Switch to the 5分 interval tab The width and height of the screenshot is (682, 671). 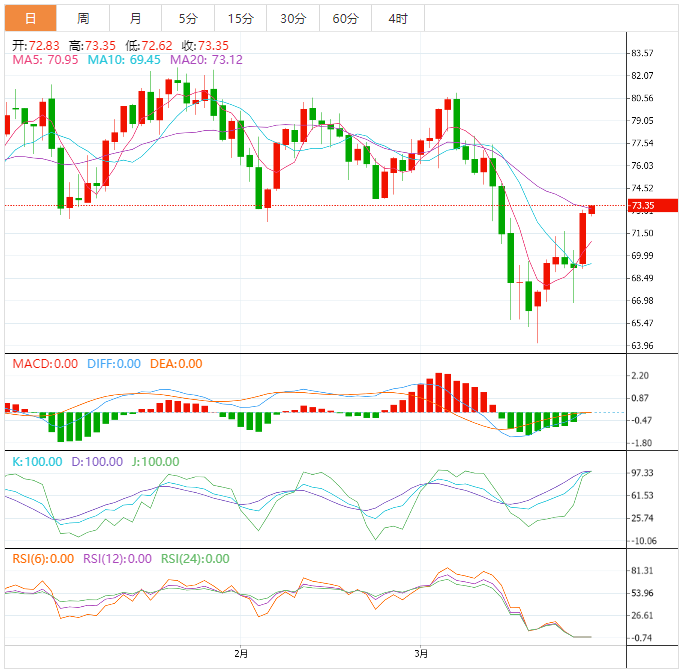tap(188, 18)
